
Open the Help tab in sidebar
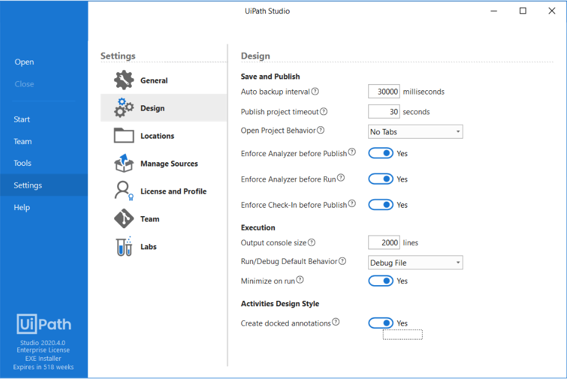(22, 207)
